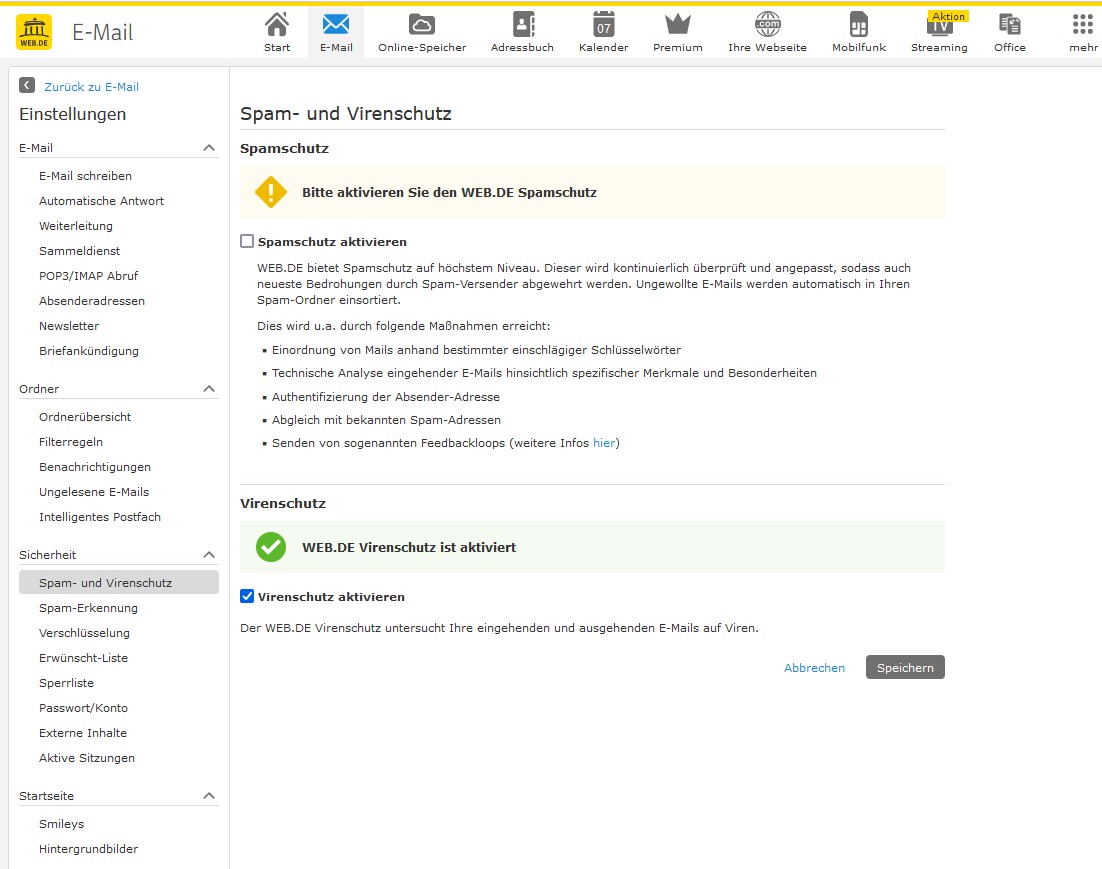Open Hintergrundbilder settings
Image resolution: width=1102 pixels, height=869 pixels.
(89, 849)
